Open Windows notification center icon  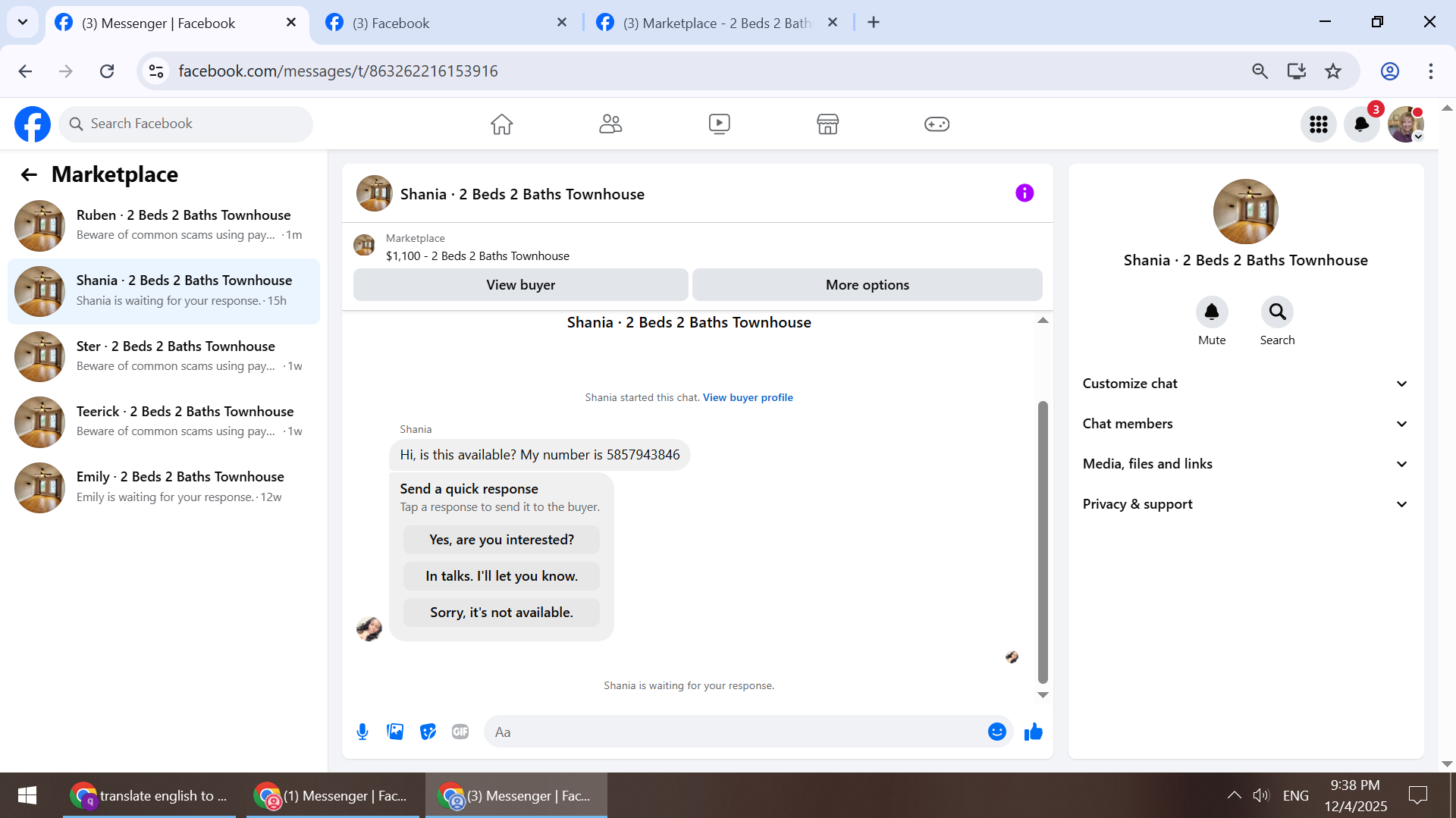(1417, 795)
